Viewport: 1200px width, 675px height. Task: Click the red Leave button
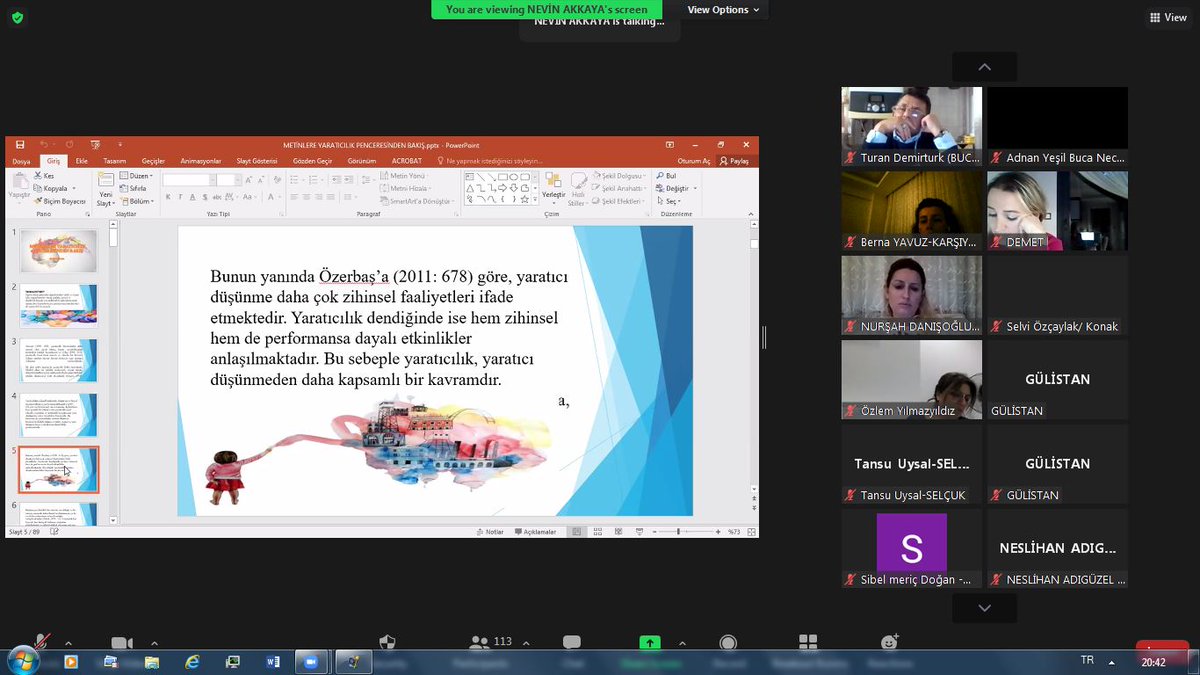1162,648
